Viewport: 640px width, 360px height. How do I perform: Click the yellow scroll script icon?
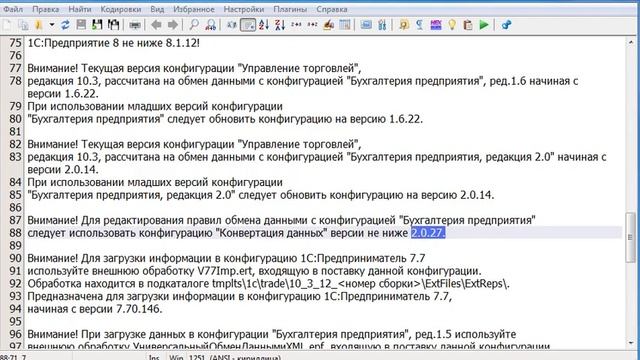click(404, 25)
